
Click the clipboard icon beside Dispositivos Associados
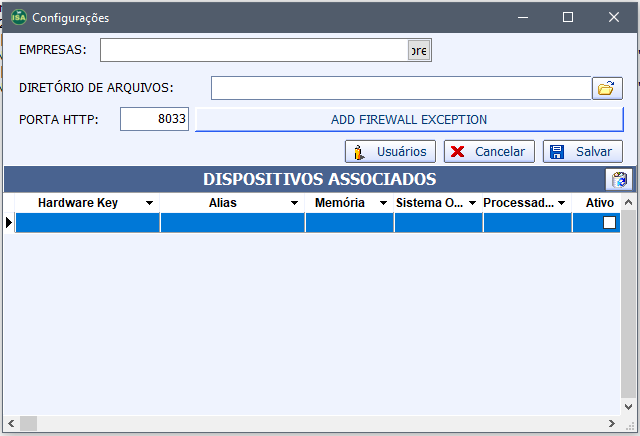tap(620, 180)
